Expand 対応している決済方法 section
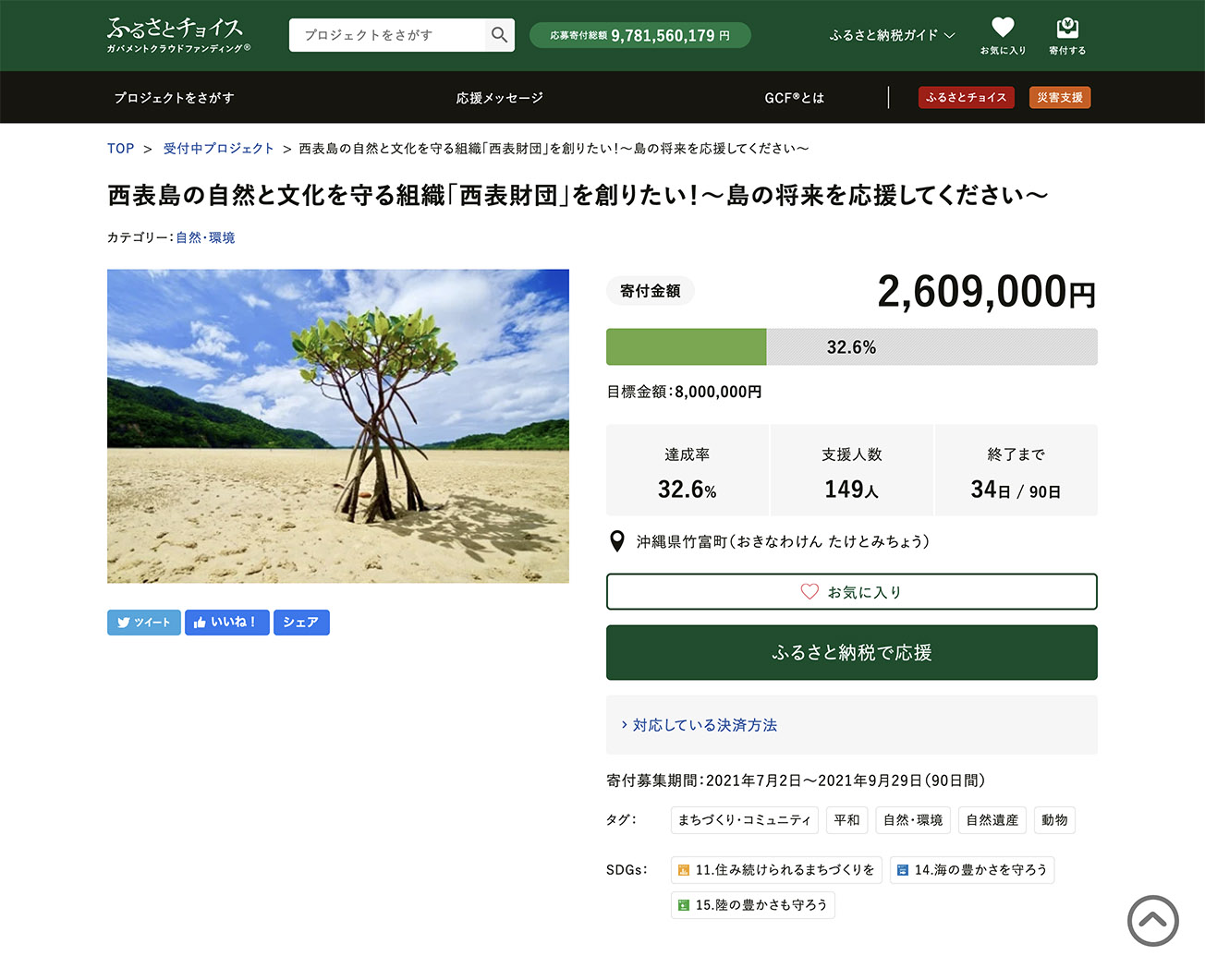This screenshot has height=980, width=1205. coord(699,725)
